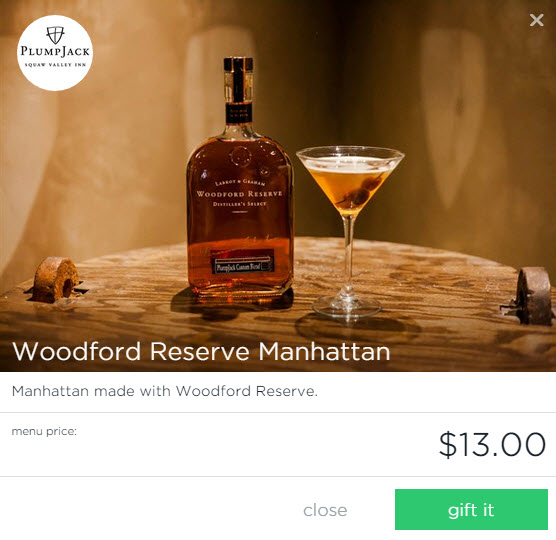The image size is (556, 540).
Task: Click the shield emblem above PlumpJack text
Action: pyautogui.click(x=55, y=35)
